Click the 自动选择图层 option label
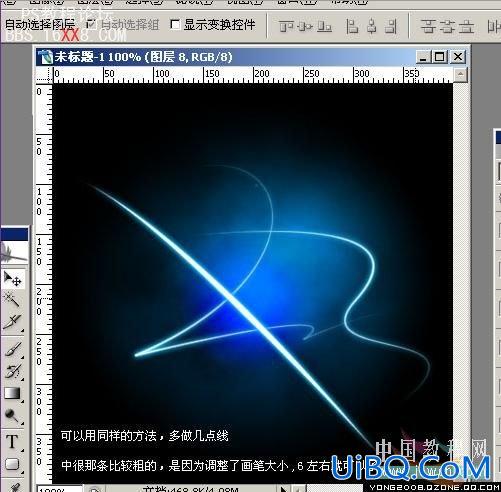The height and width of the screenshot is (492, 501). 40,24
